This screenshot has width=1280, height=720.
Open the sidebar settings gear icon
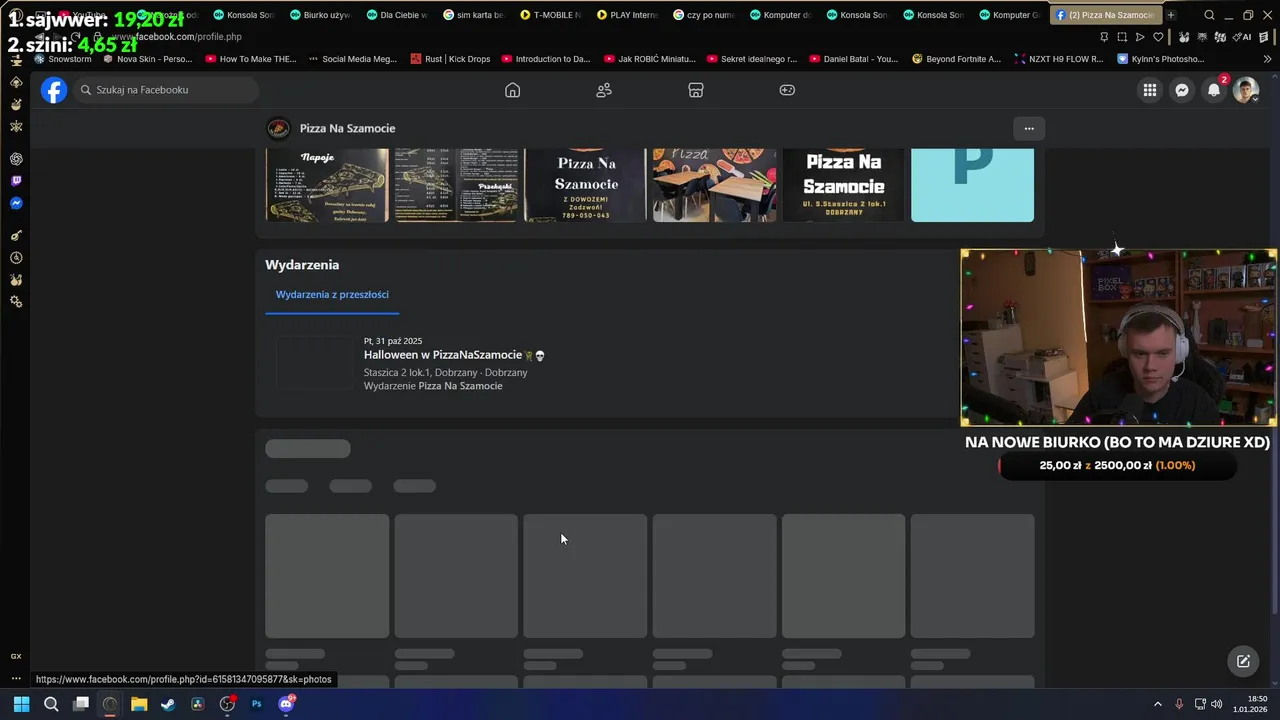(x=16, y=302)
